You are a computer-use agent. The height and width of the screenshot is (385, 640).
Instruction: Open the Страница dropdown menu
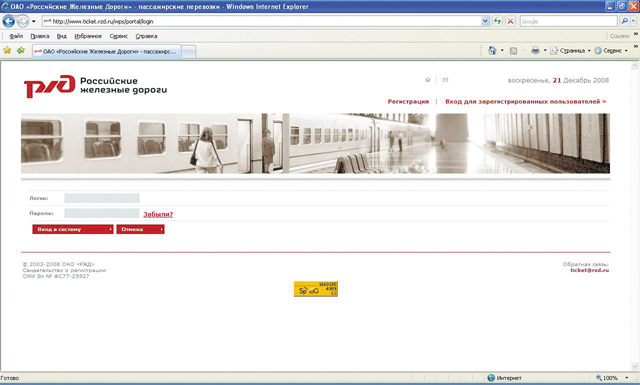570,51
